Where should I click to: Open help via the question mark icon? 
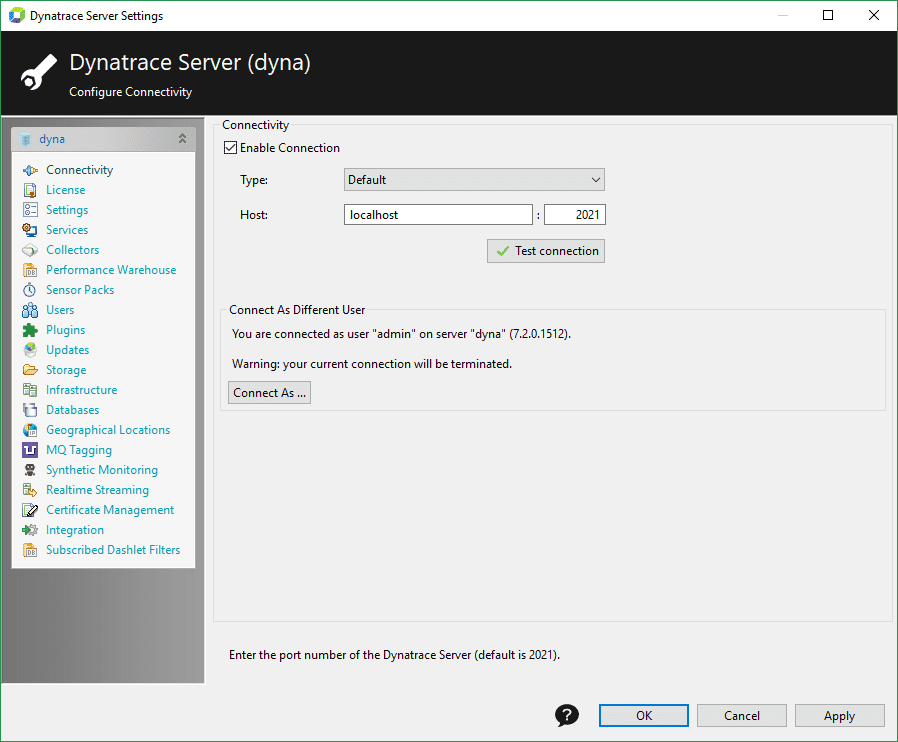coord(567,715)
